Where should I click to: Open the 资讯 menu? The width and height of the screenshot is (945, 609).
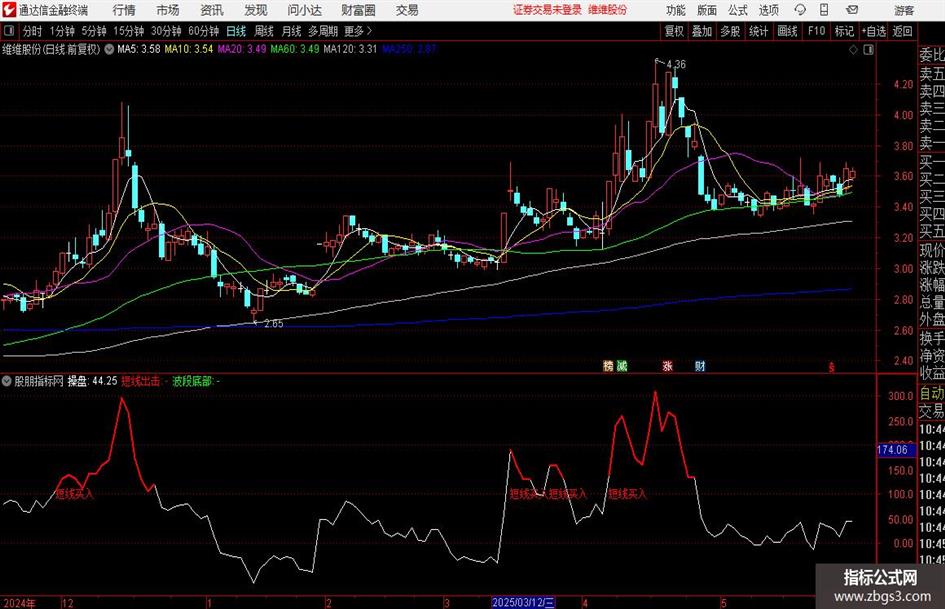click(212, 10)
